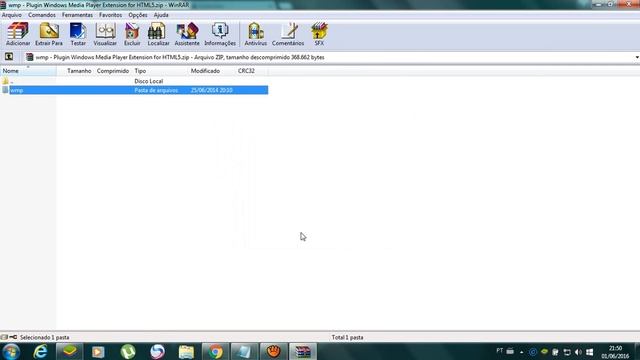This screenshot has height=360, width=640.
Task: Open the Arquivo menu
Action: click(12, 15)
